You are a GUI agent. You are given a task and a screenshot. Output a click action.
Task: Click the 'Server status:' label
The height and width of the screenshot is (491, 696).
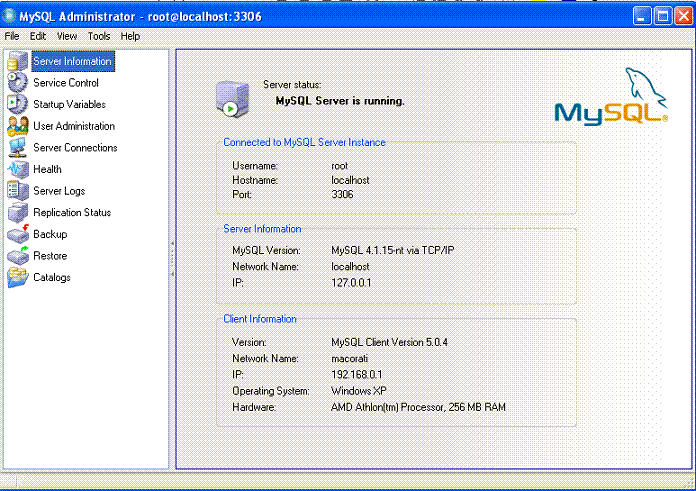click(292, 84)
